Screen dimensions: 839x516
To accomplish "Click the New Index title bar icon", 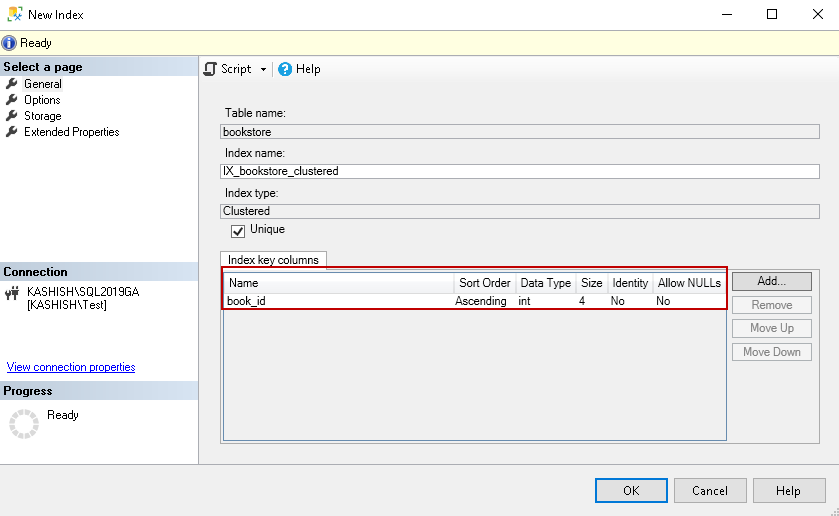I will 13,15.
